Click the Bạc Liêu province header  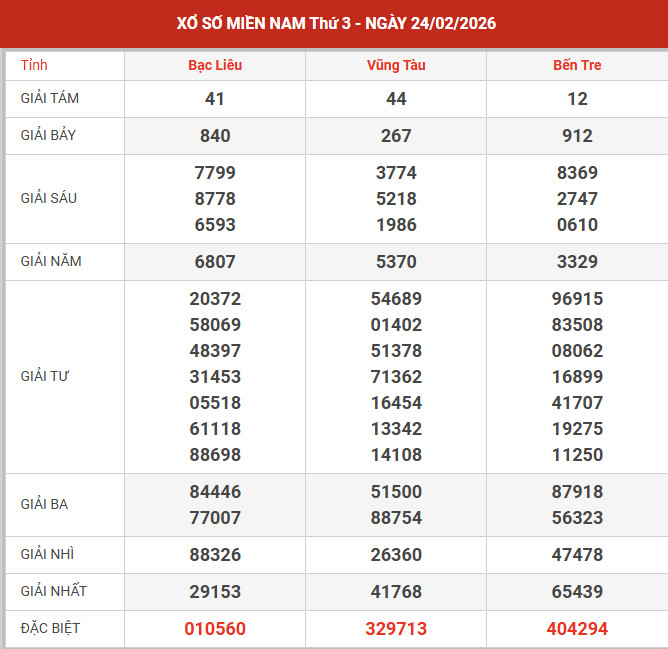point(215,65)
